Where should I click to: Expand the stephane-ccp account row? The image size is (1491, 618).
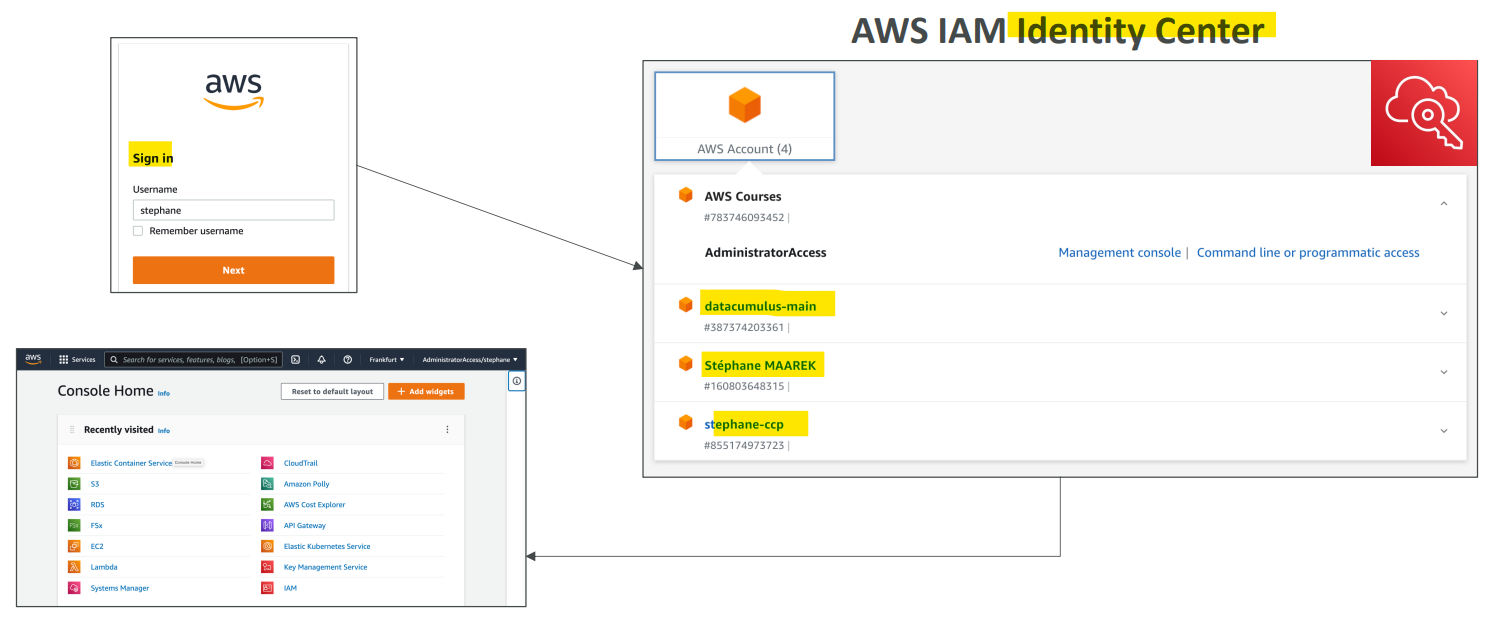pyautogui.click(x=1443, y=431)
